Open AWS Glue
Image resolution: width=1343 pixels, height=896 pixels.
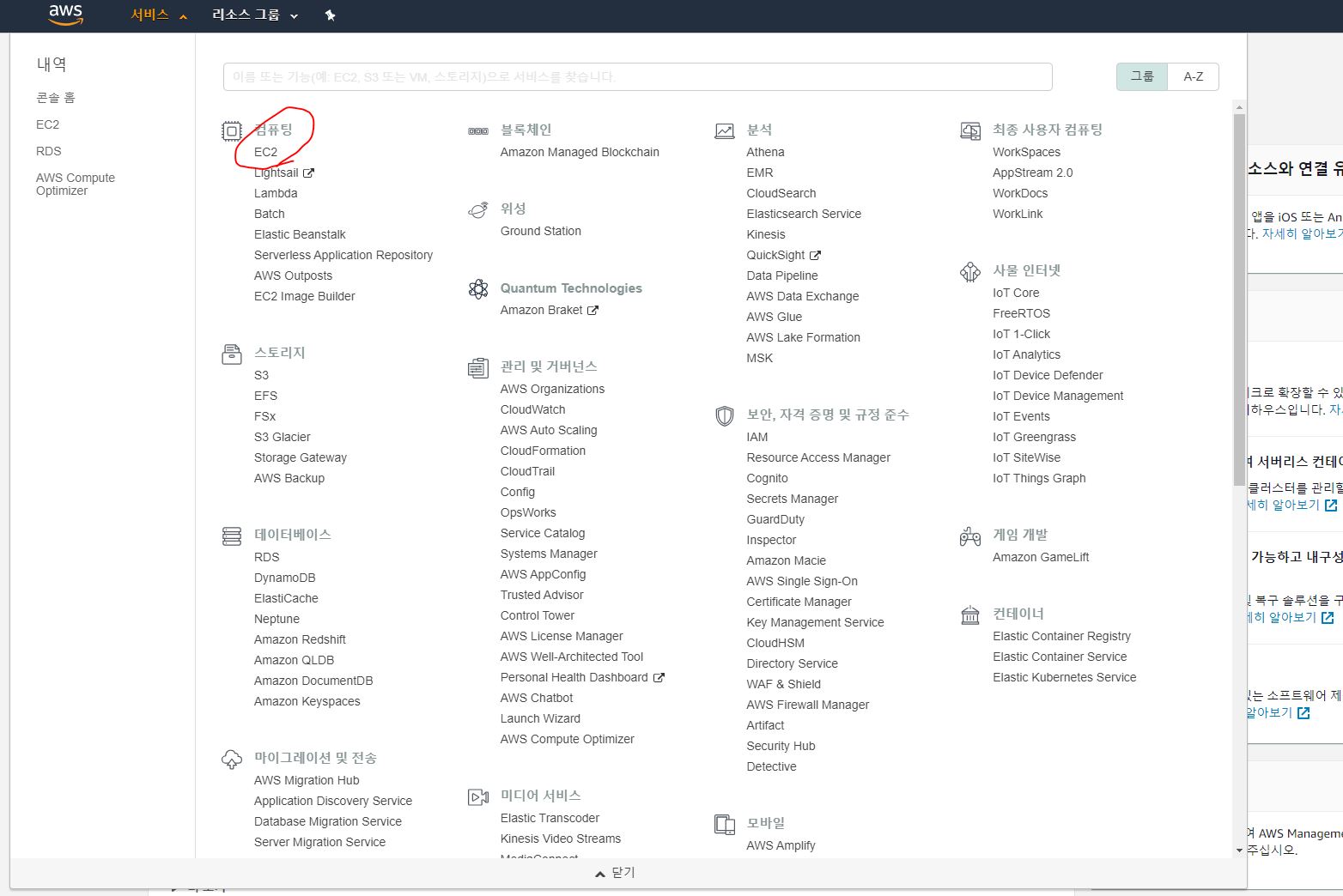click(775, 317)
